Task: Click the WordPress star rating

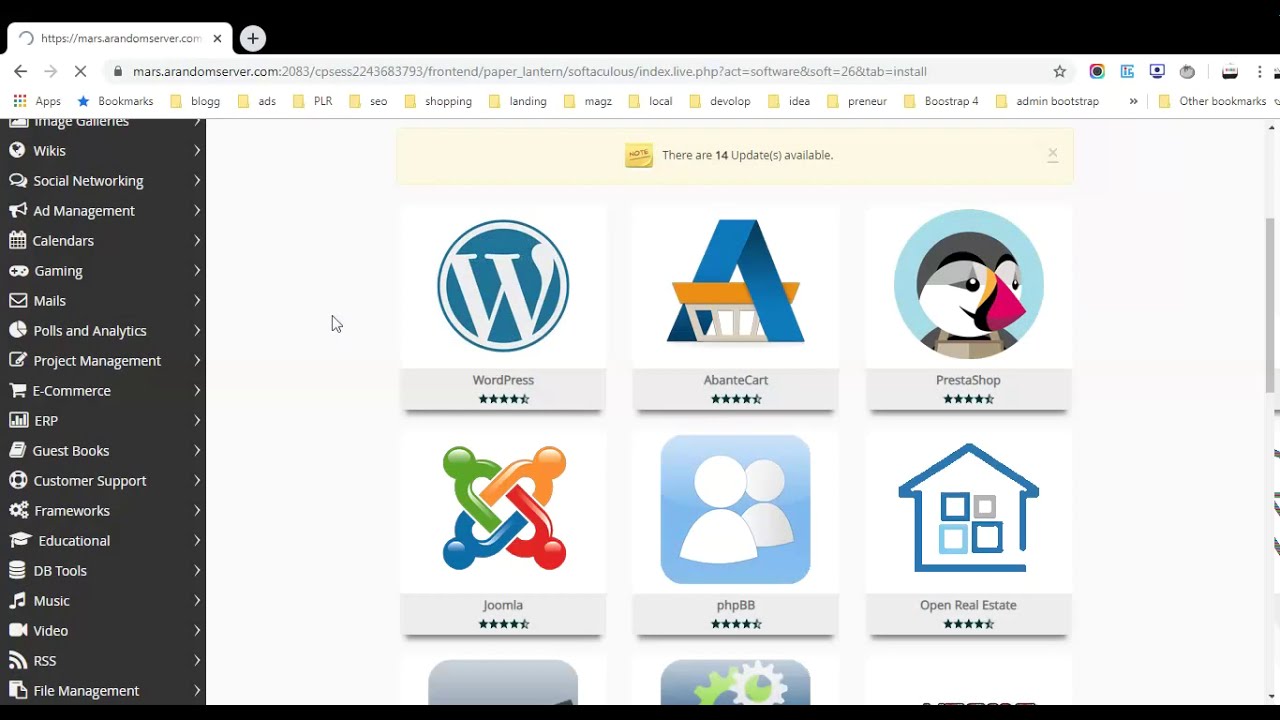Action: [503, 399]
